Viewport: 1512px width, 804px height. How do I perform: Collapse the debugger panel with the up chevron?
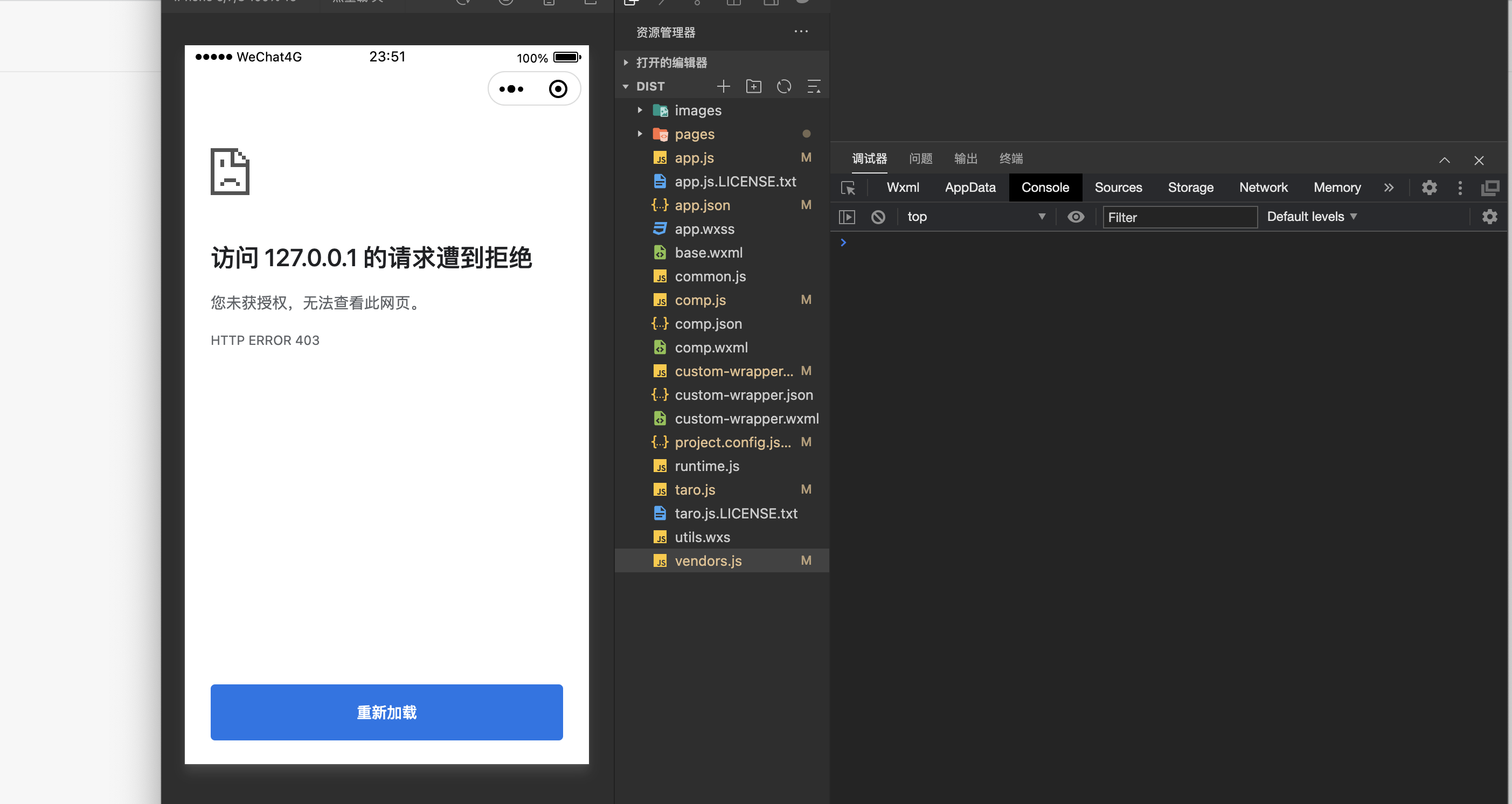pyautogui.click(x=1445, y=160)
